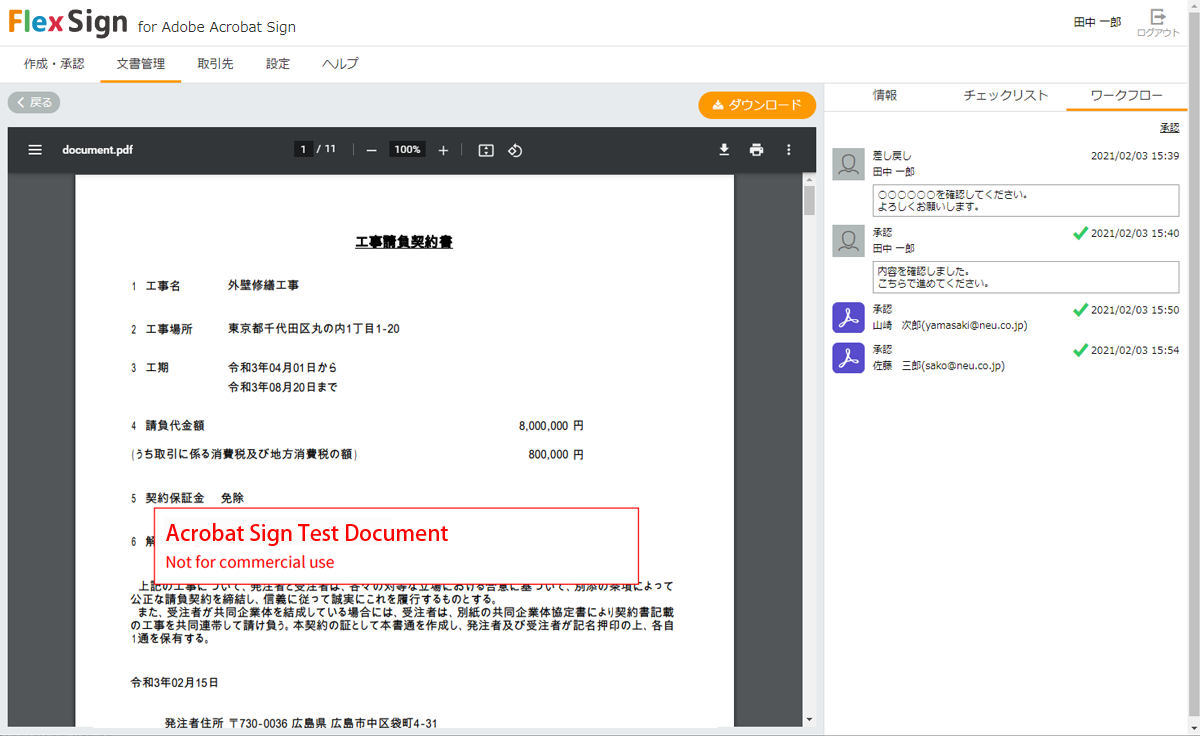Click the 工事請負契約書 document title
The image size is (1200, 736).
pos(404,242)
